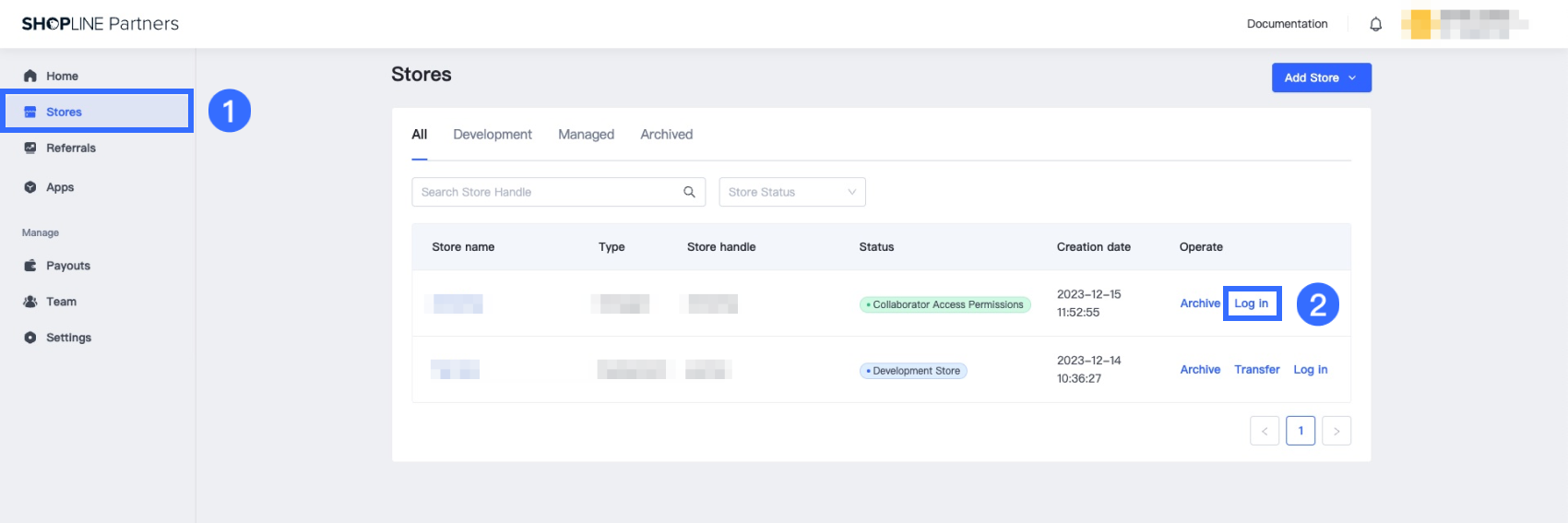Open the Store Status dropdown

click(x=791, y=192)
